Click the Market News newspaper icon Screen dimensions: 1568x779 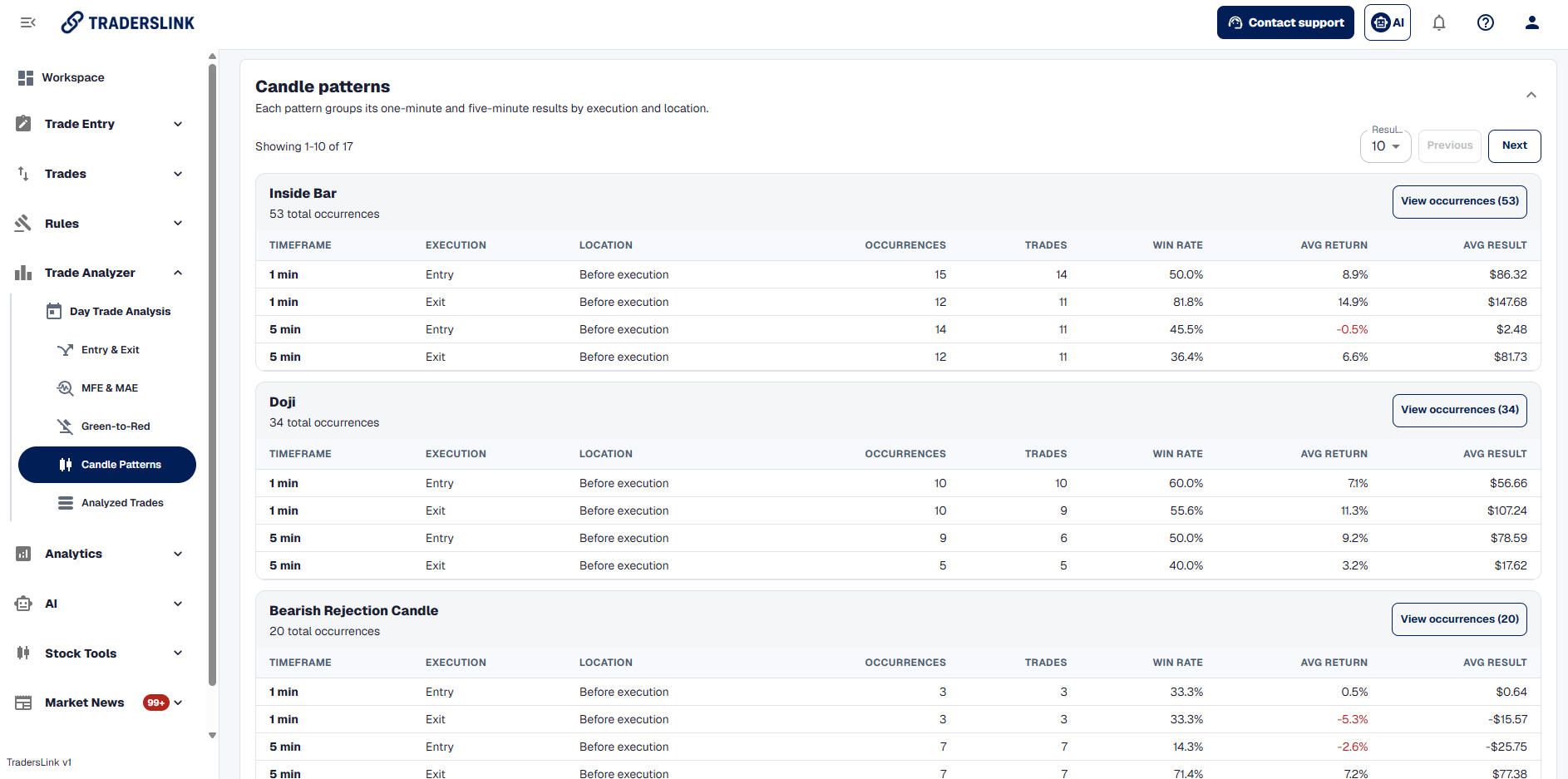tap(23, 703)
